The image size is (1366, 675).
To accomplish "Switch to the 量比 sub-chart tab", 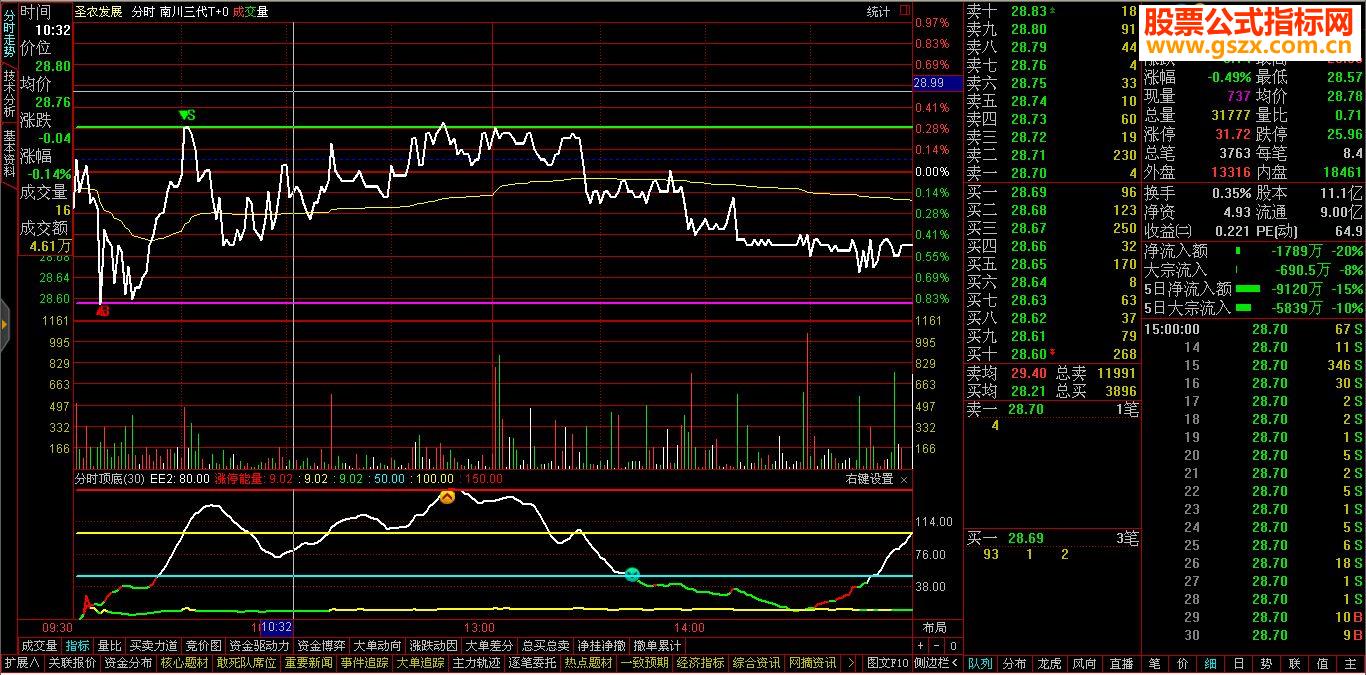I will click(109, 646).
